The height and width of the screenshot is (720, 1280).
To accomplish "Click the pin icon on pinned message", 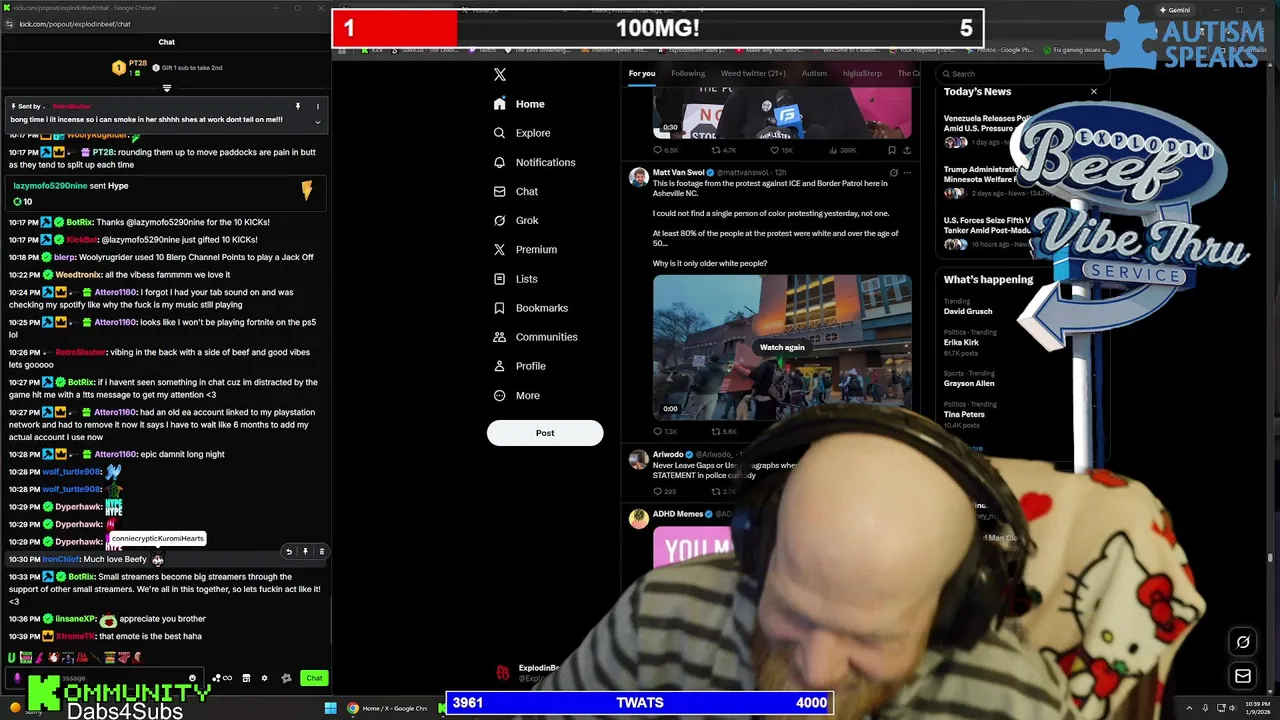I will (297, 106).
